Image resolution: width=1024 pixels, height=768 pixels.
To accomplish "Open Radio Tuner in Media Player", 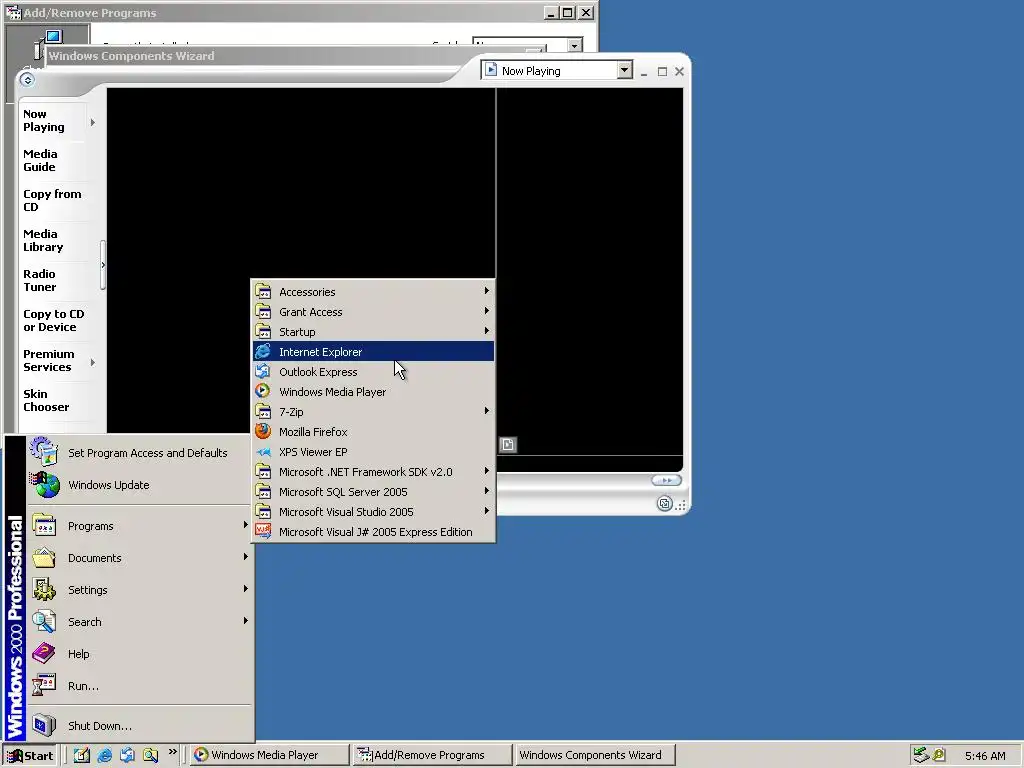I will click(55, 280).
